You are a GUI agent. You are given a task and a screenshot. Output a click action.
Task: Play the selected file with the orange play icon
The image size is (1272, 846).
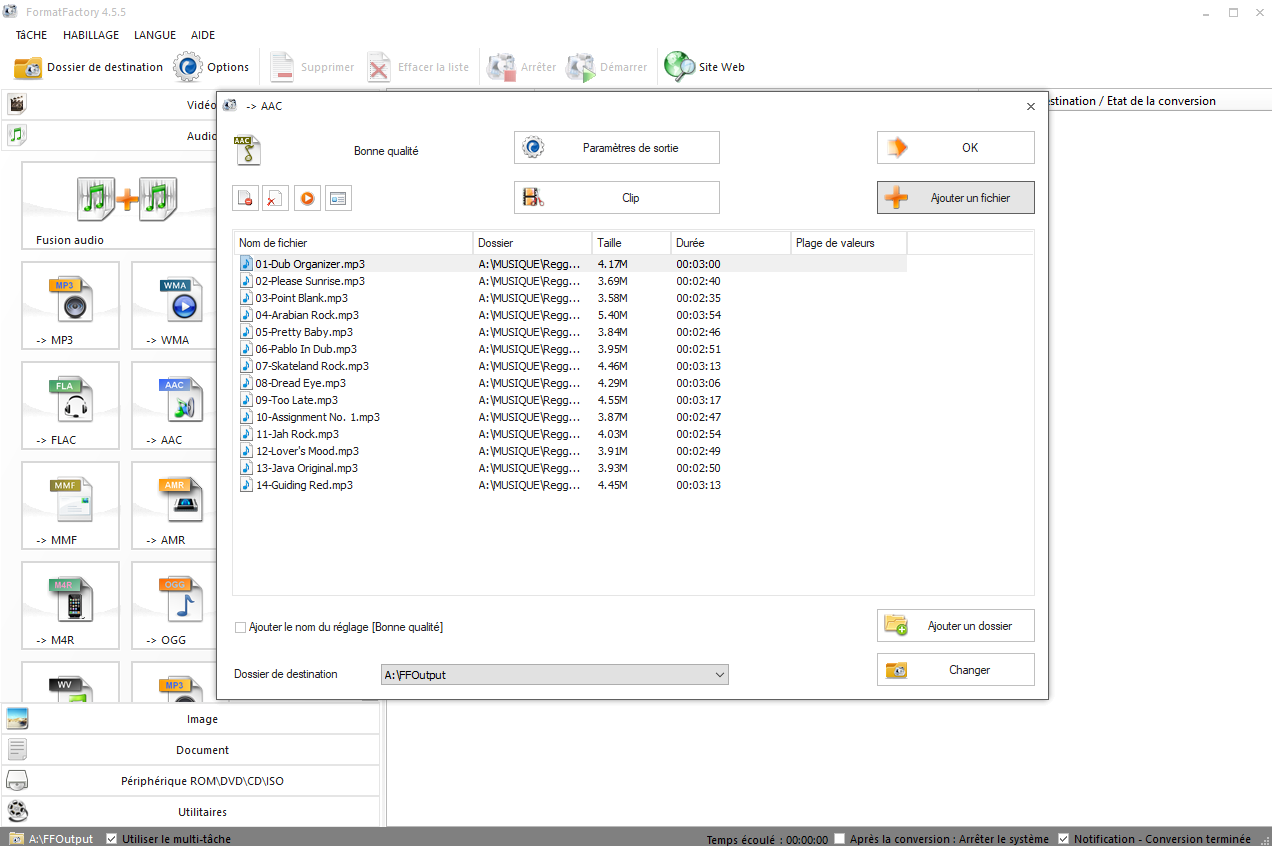tap(307, 198)
